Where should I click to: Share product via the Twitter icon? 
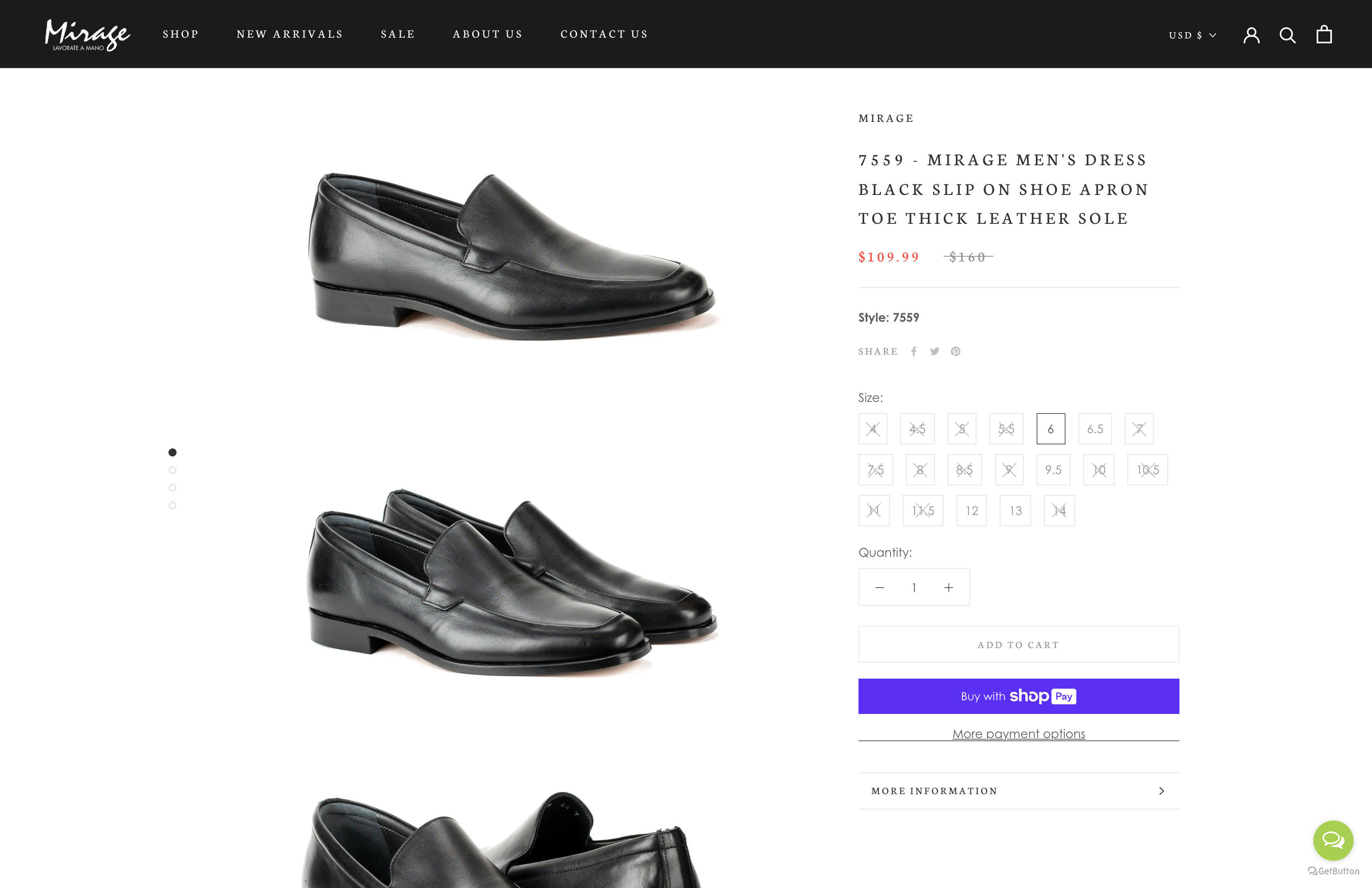(x=934, y=351)
